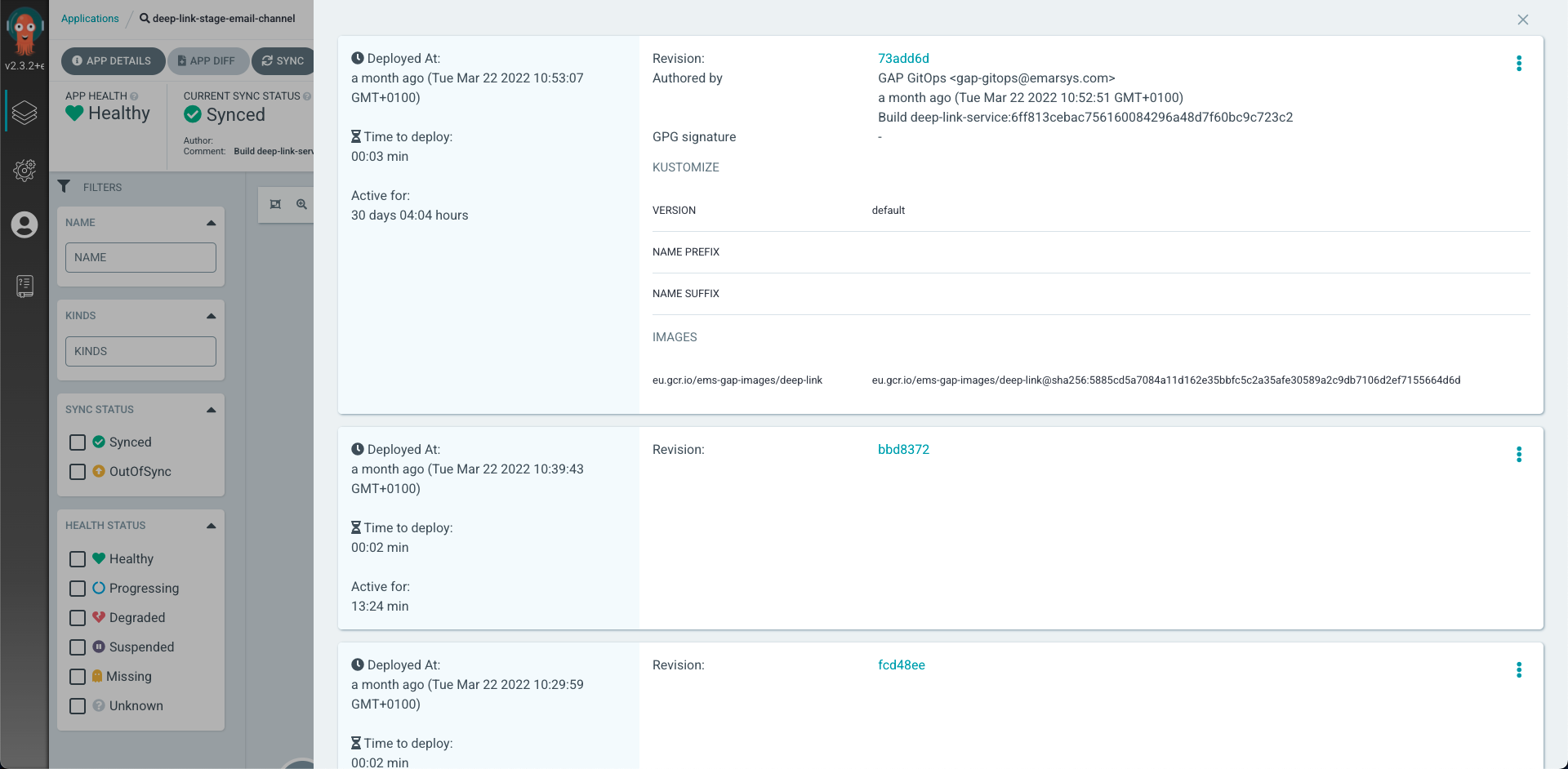
Task: Click the APP DETAILS button
Action: coord(113,60)
